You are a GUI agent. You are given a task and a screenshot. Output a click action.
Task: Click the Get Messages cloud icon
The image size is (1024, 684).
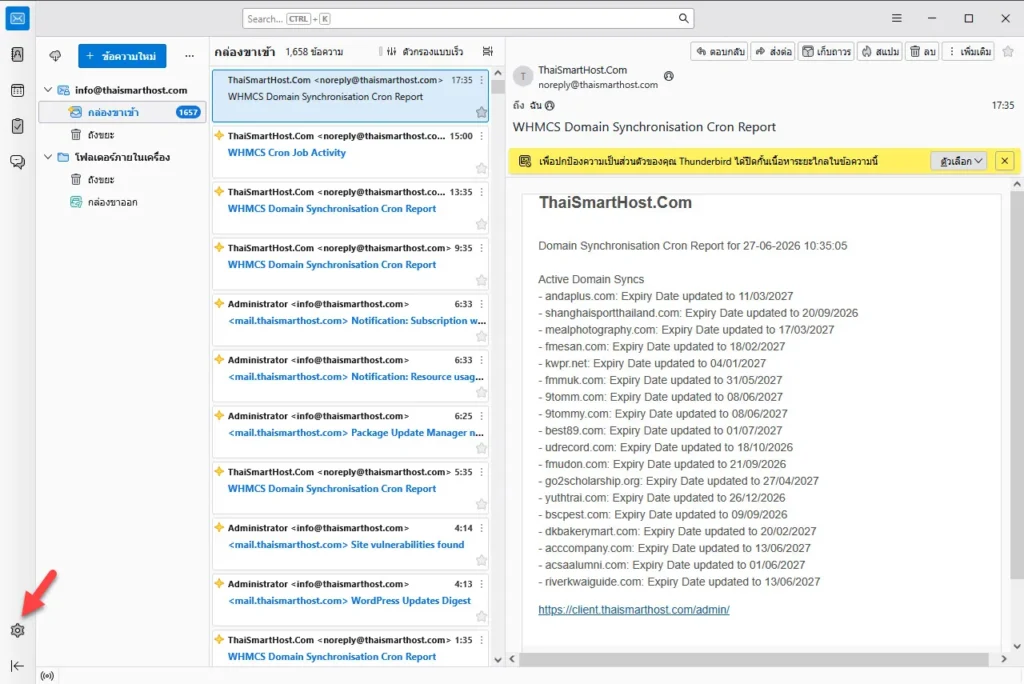[56, 56]
